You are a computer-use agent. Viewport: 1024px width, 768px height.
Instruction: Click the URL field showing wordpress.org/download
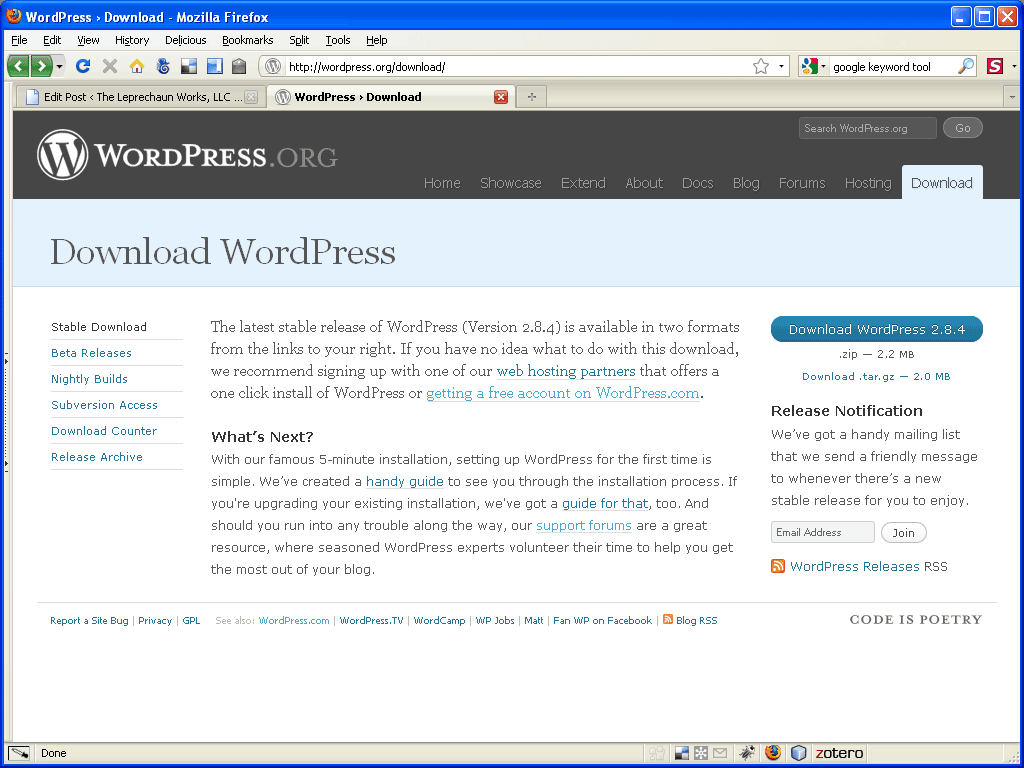[516, 67]
